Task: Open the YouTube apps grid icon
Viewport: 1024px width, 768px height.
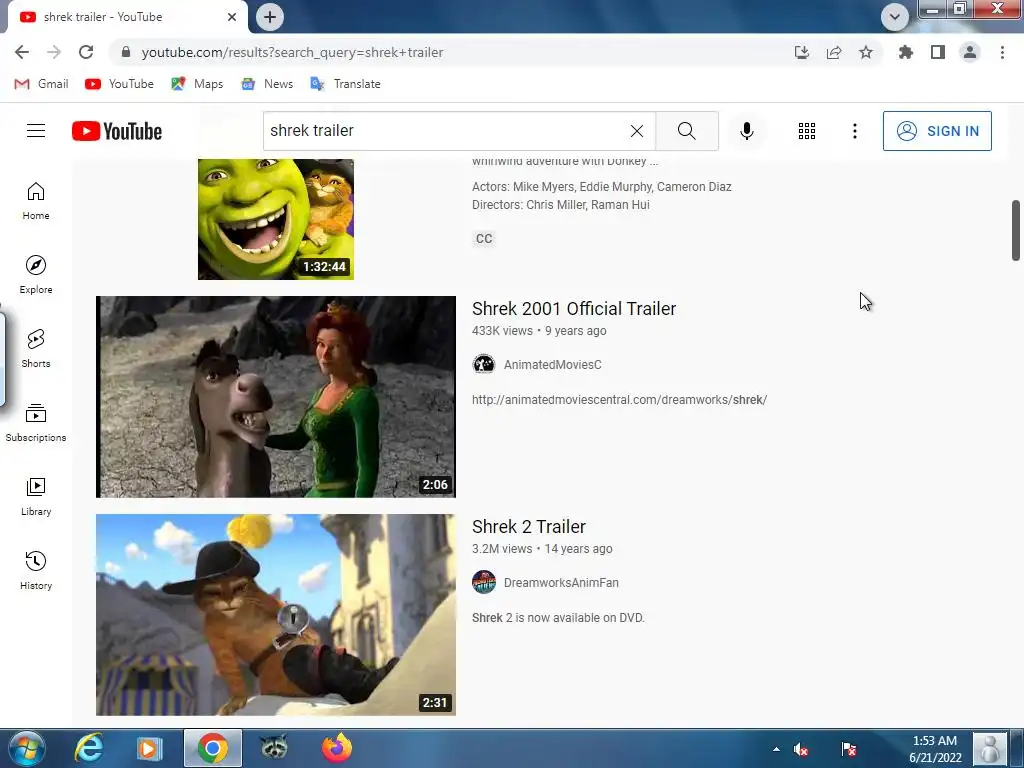Action: [x=807, y=131]
